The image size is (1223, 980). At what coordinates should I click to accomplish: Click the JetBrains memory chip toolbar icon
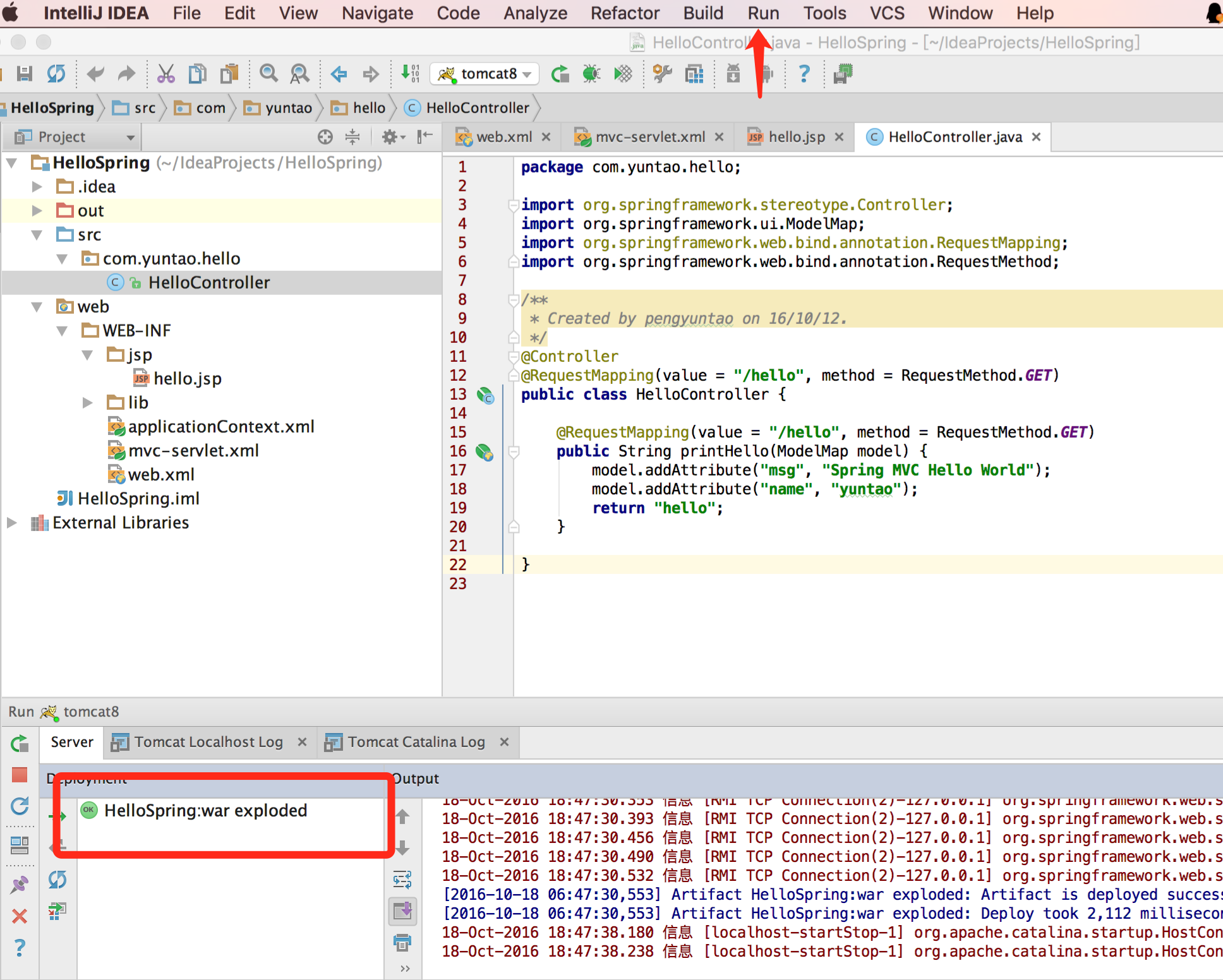(x=843, y=74)
